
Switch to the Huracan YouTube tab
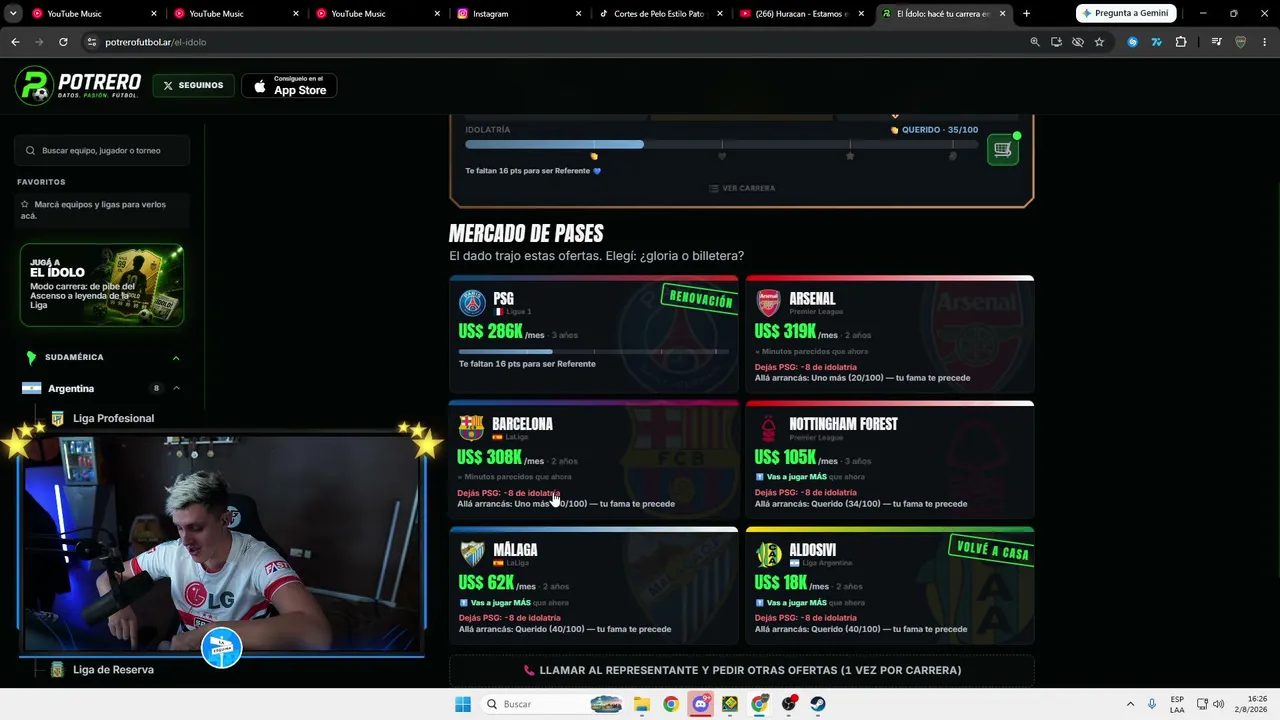(x=802, y=14)
